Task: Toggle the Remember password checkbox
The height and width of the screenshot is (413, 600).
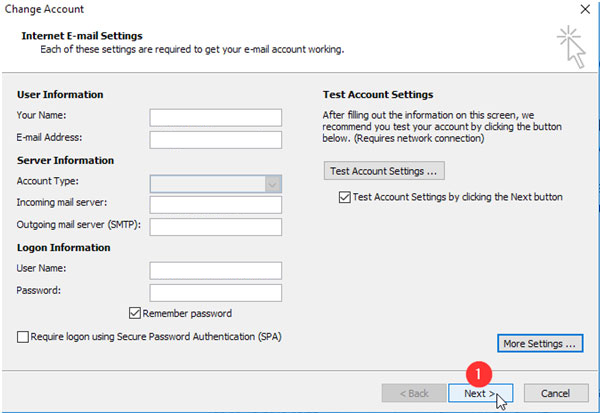Action: 135,313
